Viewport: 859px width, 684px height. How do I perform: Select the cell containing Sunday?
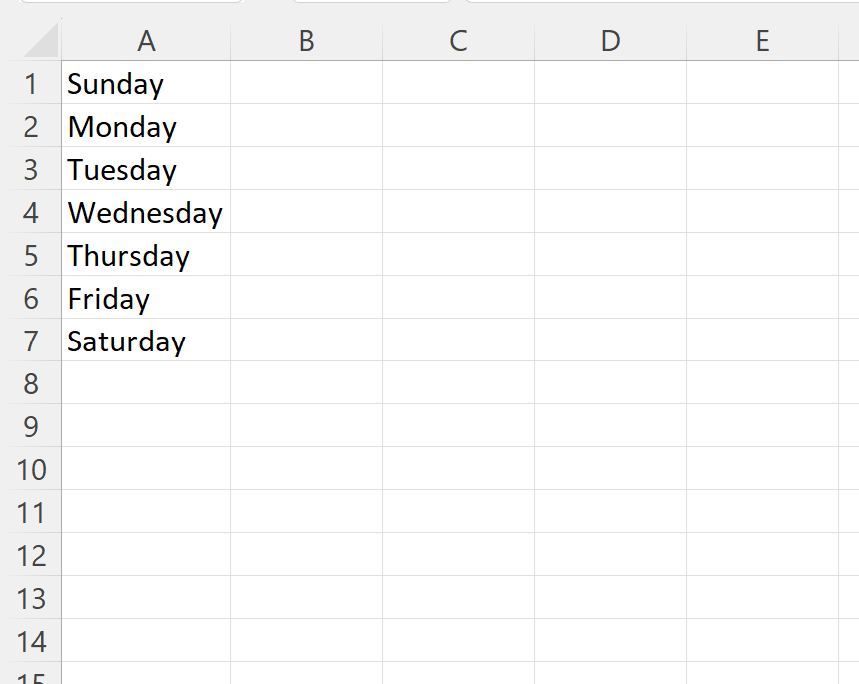point(146,84)
